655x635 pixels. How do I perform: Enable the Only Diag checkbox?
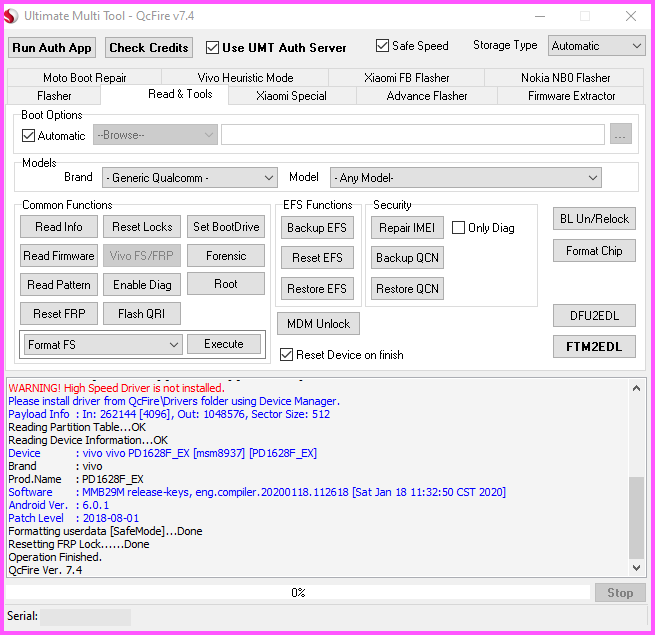pyautogui.click(x=458, y=228)
